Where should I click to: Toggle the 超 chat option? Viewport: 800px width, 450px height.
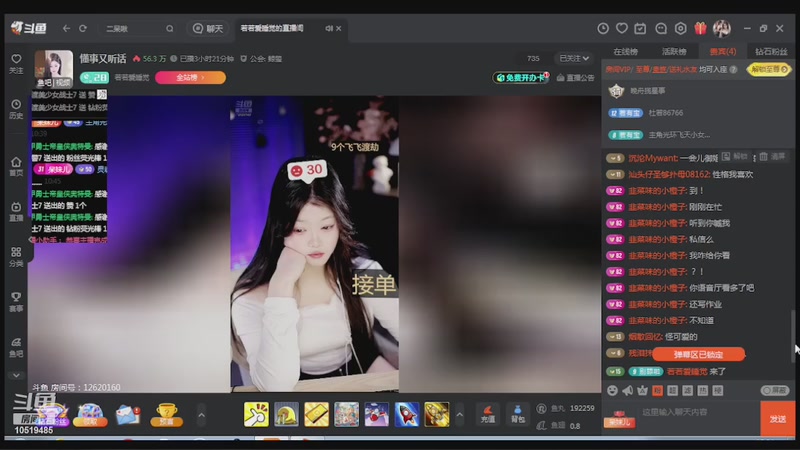click(672, 390)
